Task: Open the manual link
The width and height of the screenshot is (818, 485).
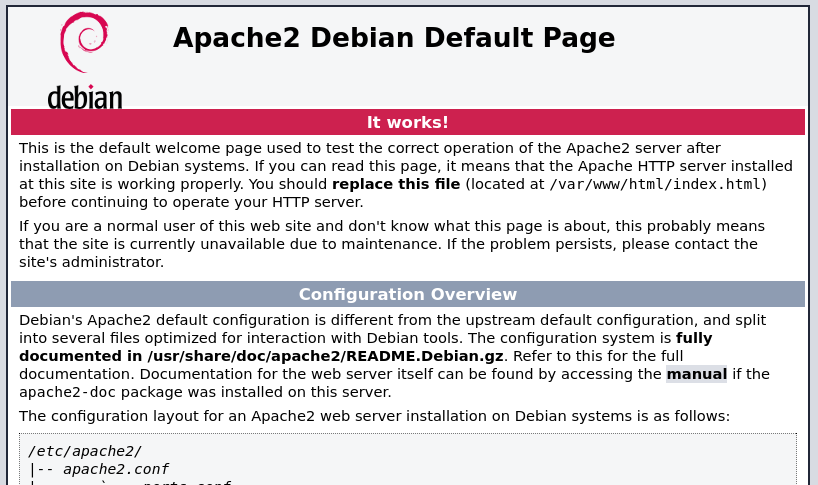Action: coord(696,374)
